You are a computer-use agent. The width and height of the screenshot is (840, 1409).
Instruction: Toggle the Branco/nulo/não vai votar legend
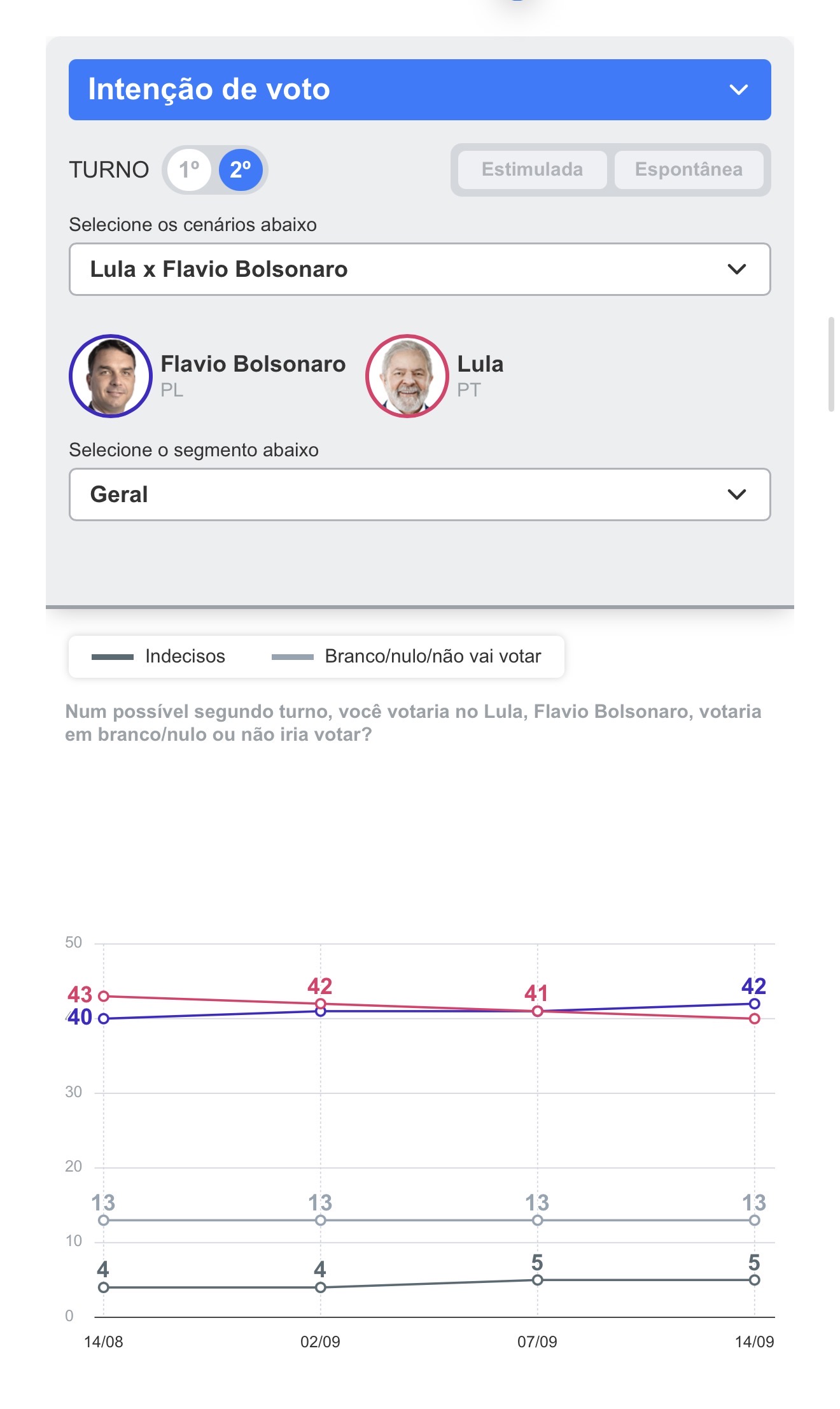click(406, 656)
